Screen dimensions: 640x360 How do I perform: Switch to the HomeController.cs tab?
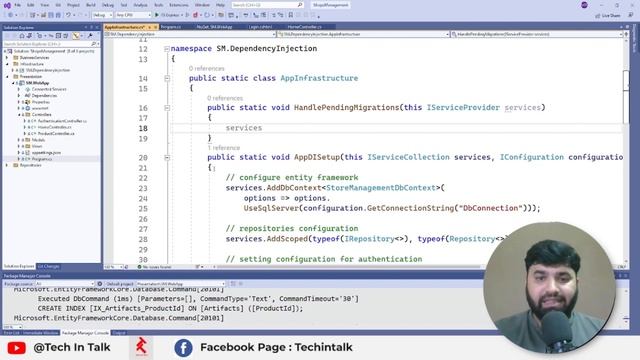click(304, 27)
